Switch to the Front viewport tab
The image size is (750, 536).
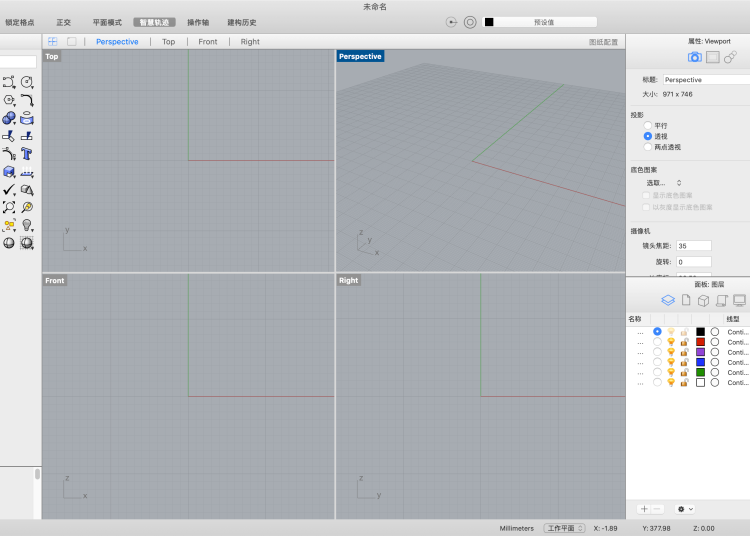[x=207, y=42]
